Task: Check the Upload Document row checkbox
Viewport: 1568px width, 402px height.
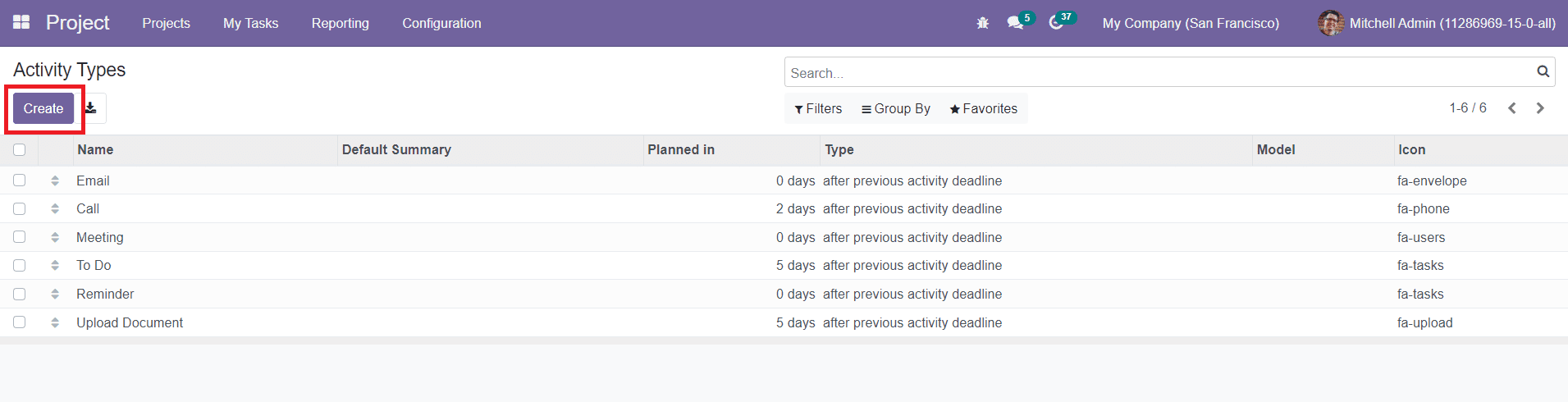Action: (x=20, y=322)
